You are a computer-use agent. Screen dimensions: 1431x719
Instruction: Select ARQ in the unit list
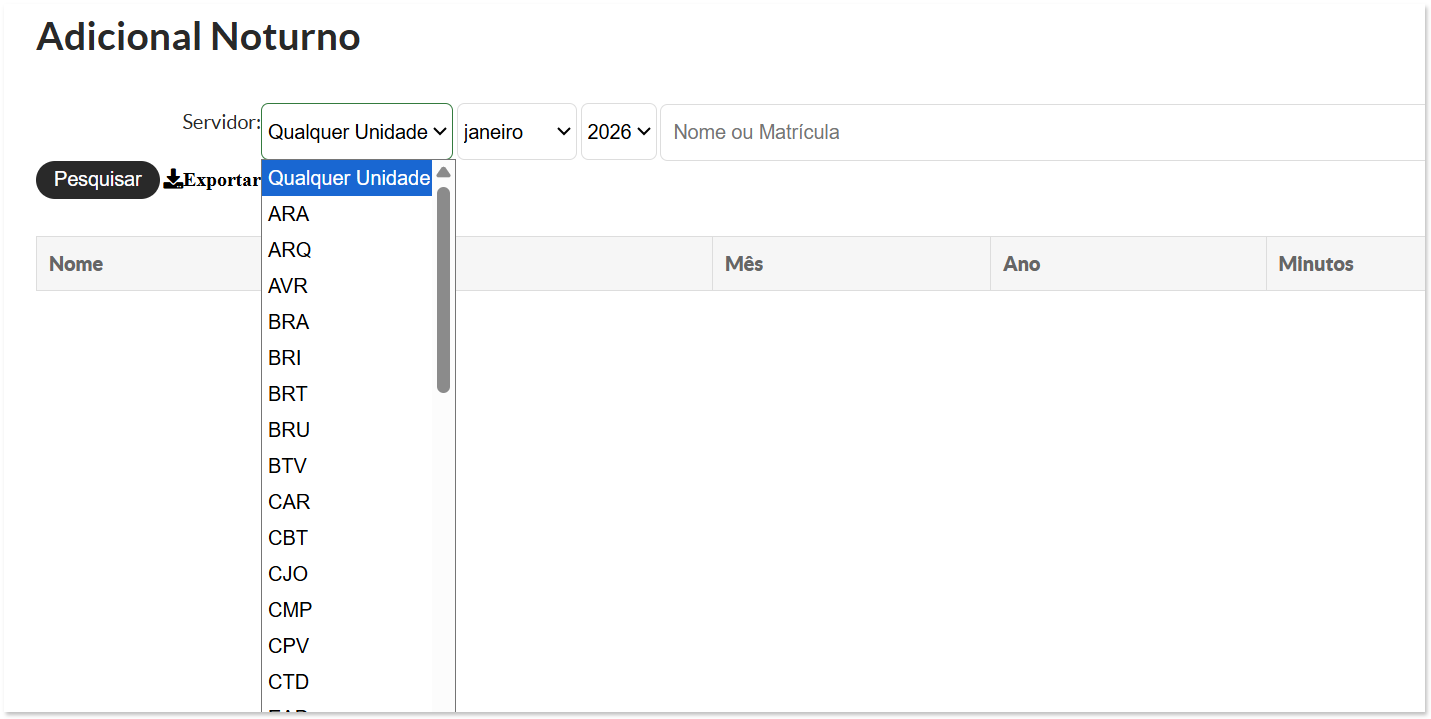point(290,250)
